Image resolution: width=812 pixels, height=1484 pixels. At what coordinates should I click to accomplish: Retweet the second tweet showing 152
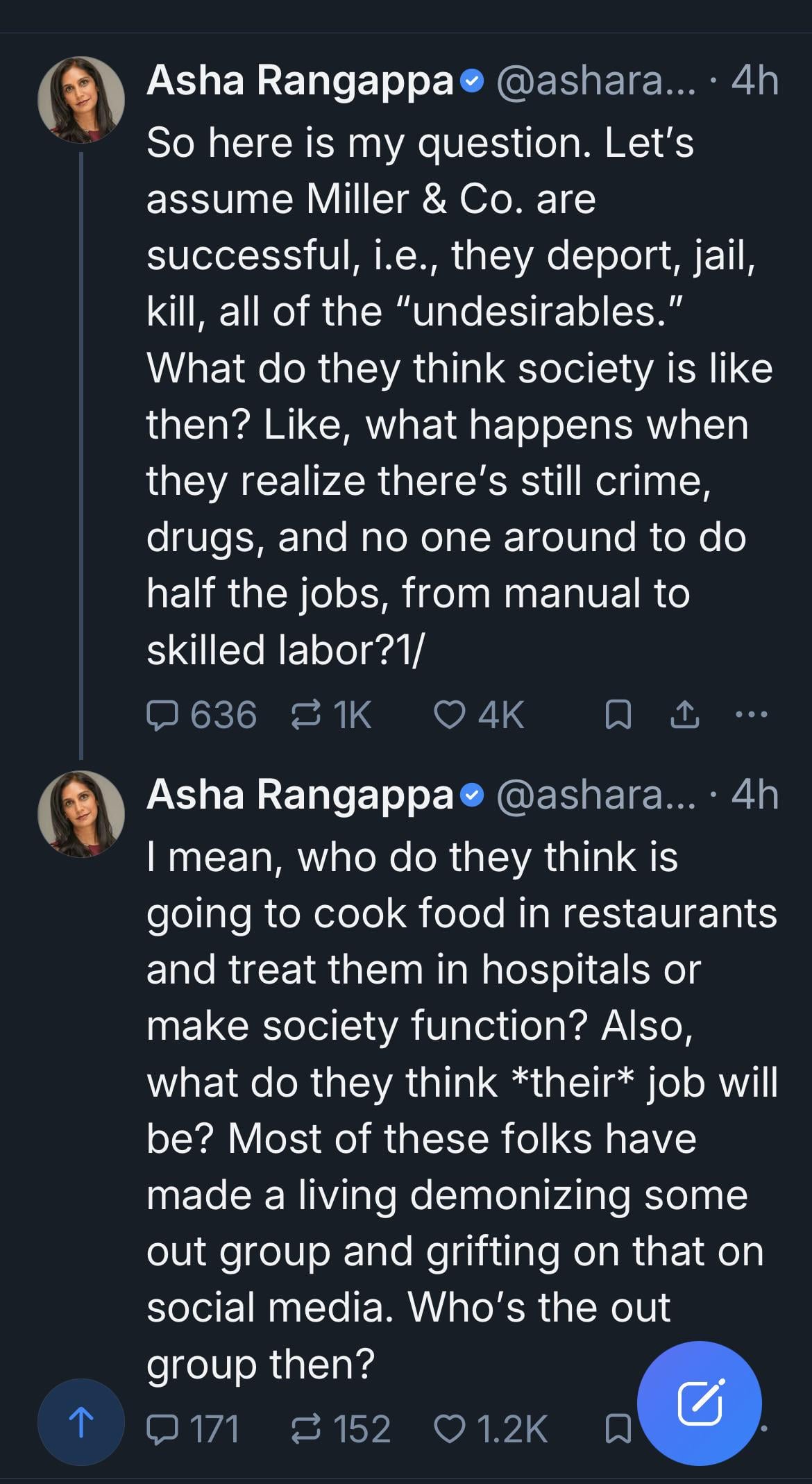pos(305,1429)
